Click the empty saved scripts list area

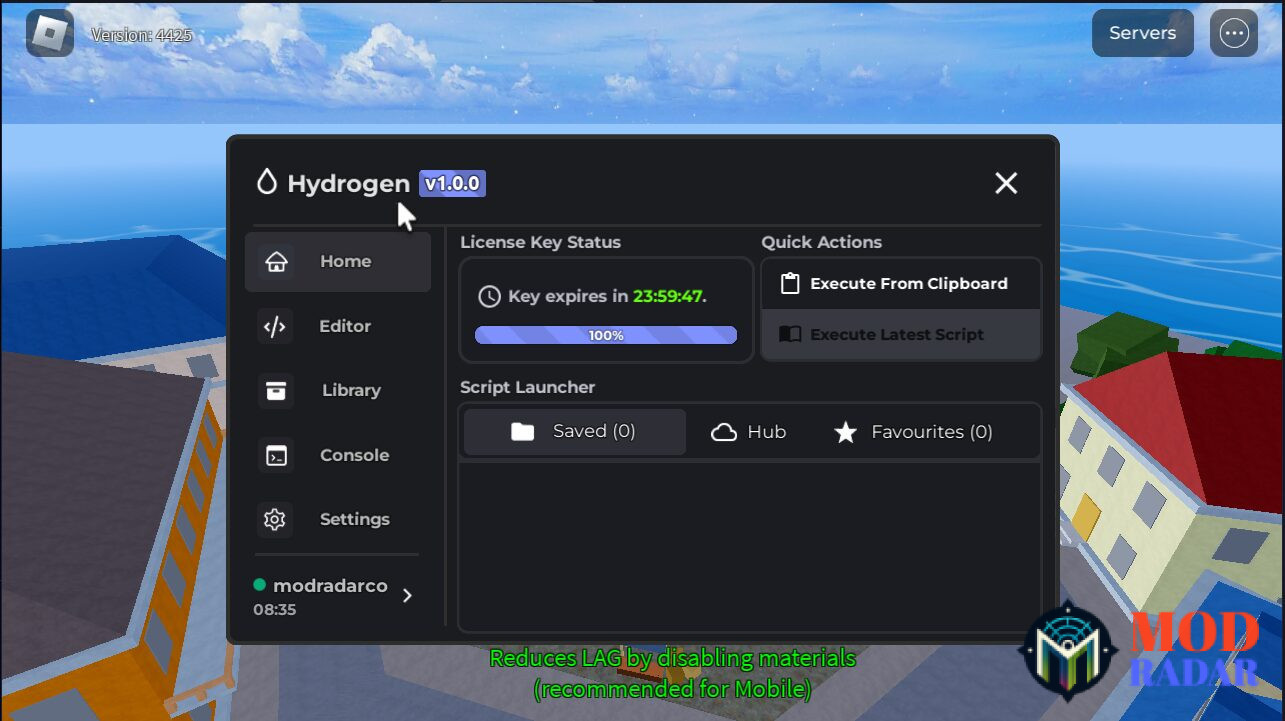750,546
